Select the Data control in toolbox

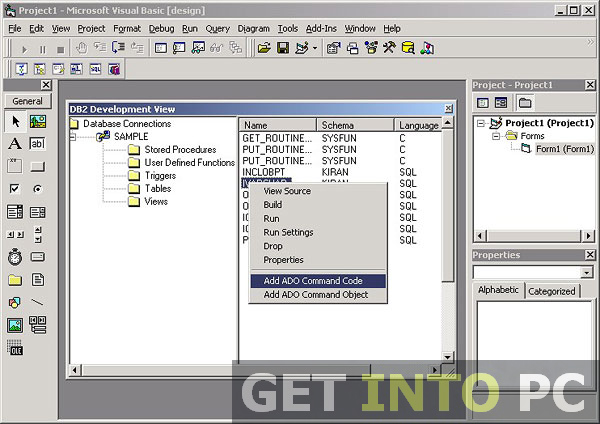click(x=38, y=325)
